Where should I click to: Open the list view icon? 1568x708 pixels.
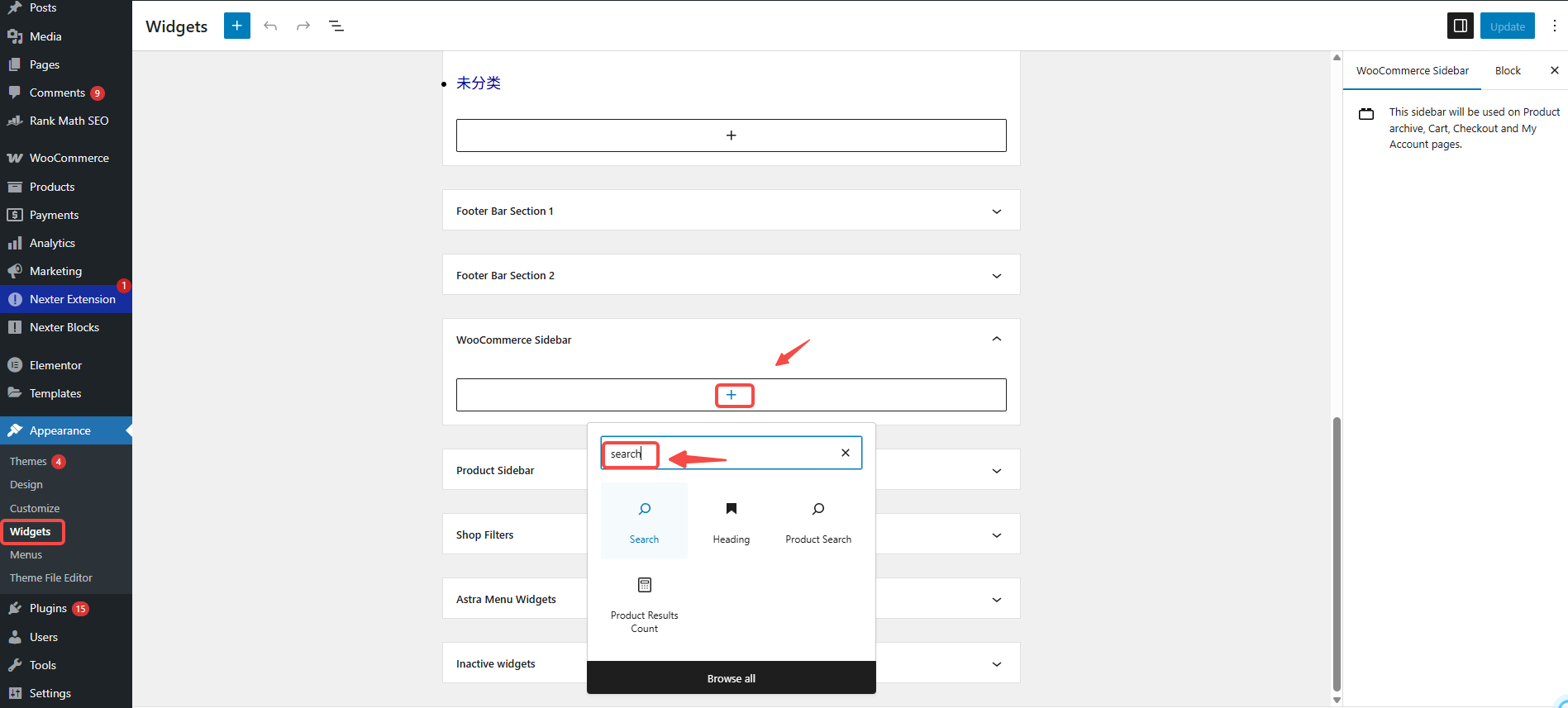[336, 26]
